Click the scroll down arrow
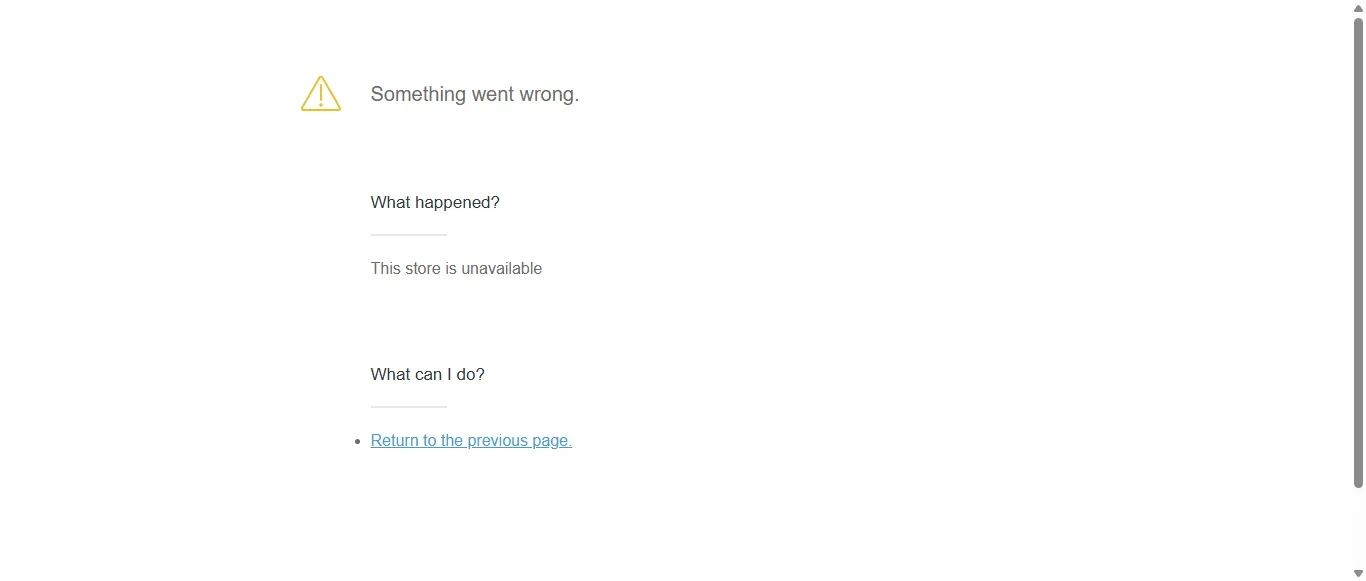 pyautogui.click(x=1358, y=573)
